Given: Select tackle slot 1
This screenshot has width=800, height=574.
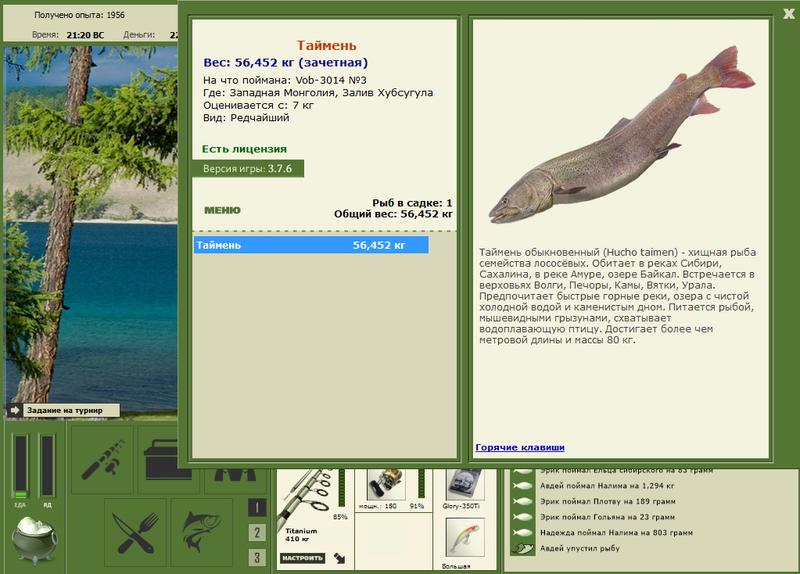Looking at the screenshot, I should point(257,507).
